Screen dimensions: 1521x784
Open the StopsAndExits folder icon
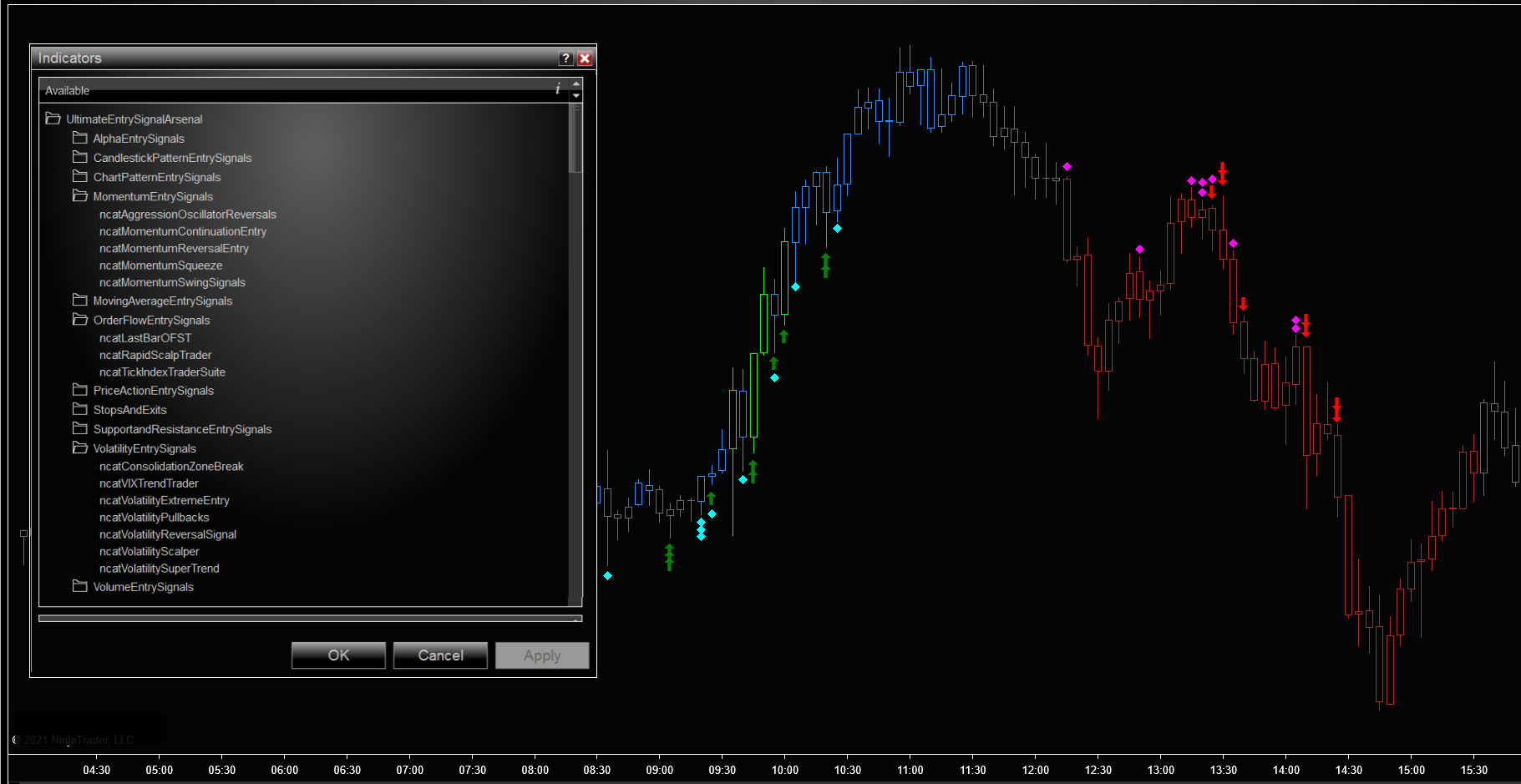pyautogui.click(x=80, y=408)
